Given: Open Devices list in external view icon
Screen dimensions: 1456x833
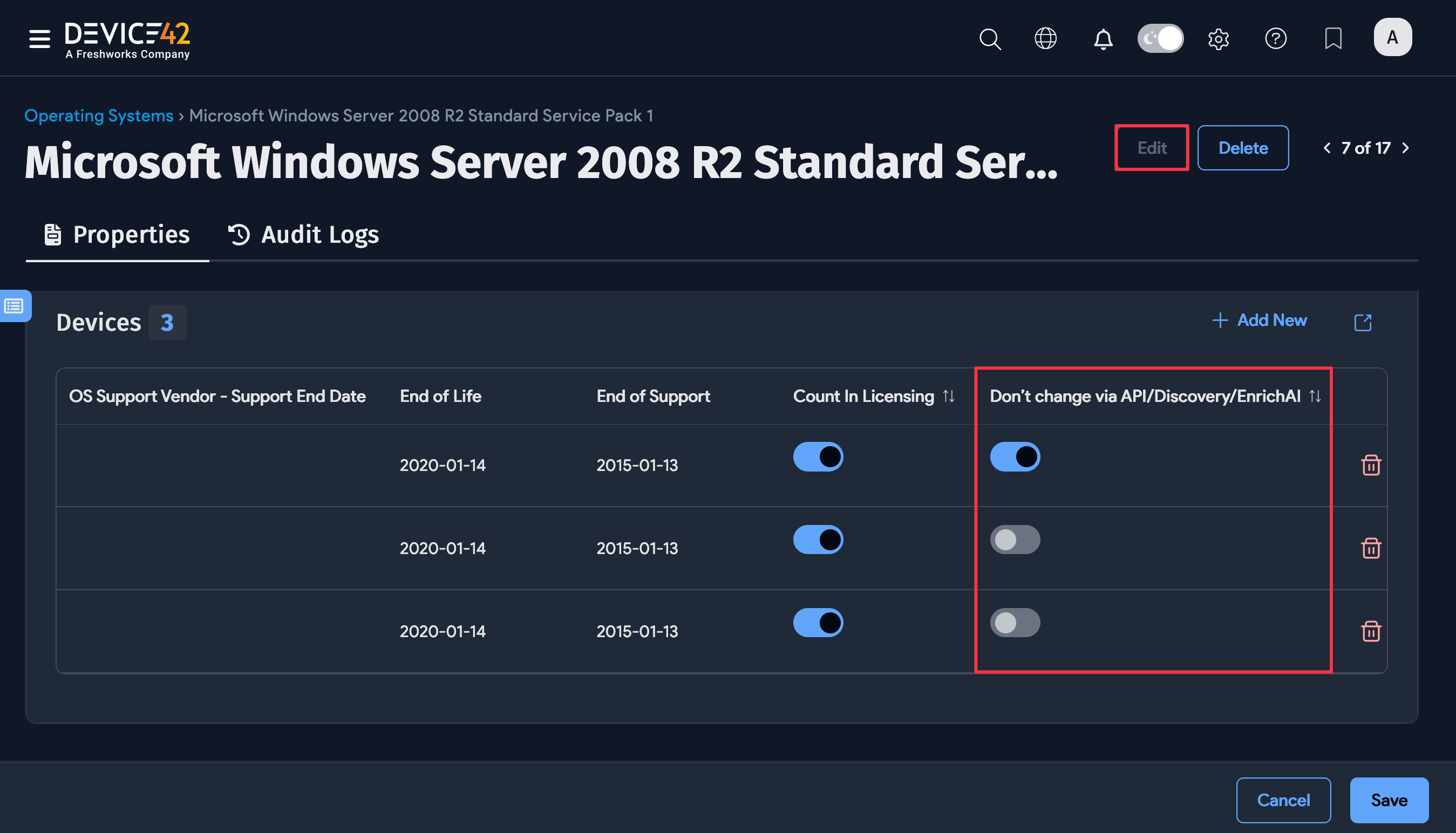Looking at the screenshot, I should 1363,322.
